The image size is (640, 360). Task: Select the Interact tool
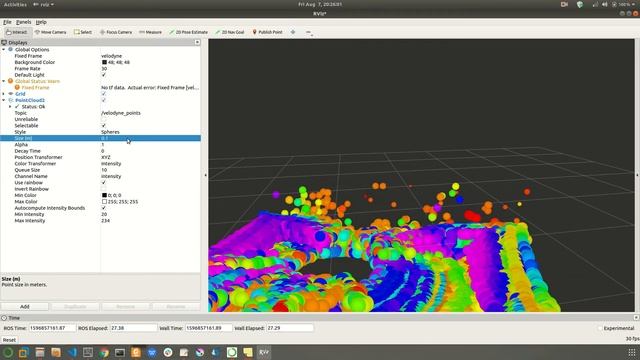[17, 32]
